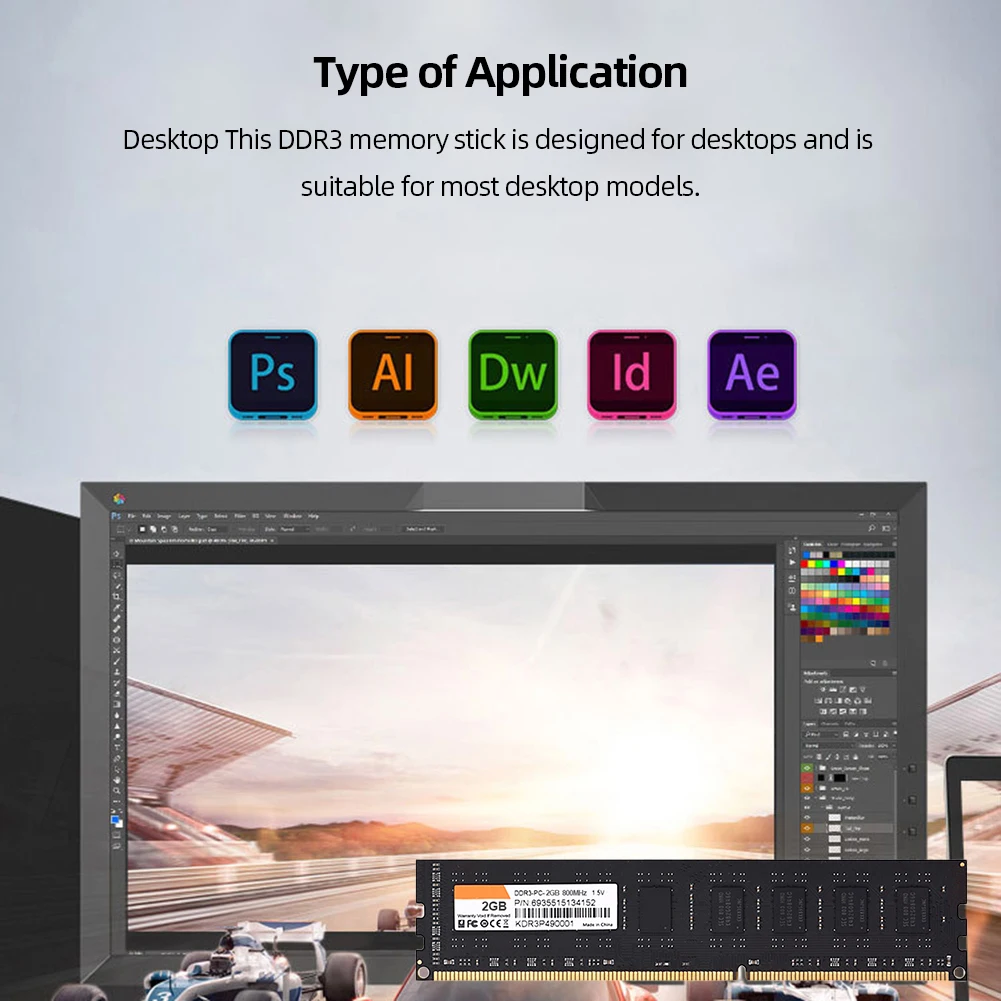Click the blue foreground color swatch

click(115, 818)
